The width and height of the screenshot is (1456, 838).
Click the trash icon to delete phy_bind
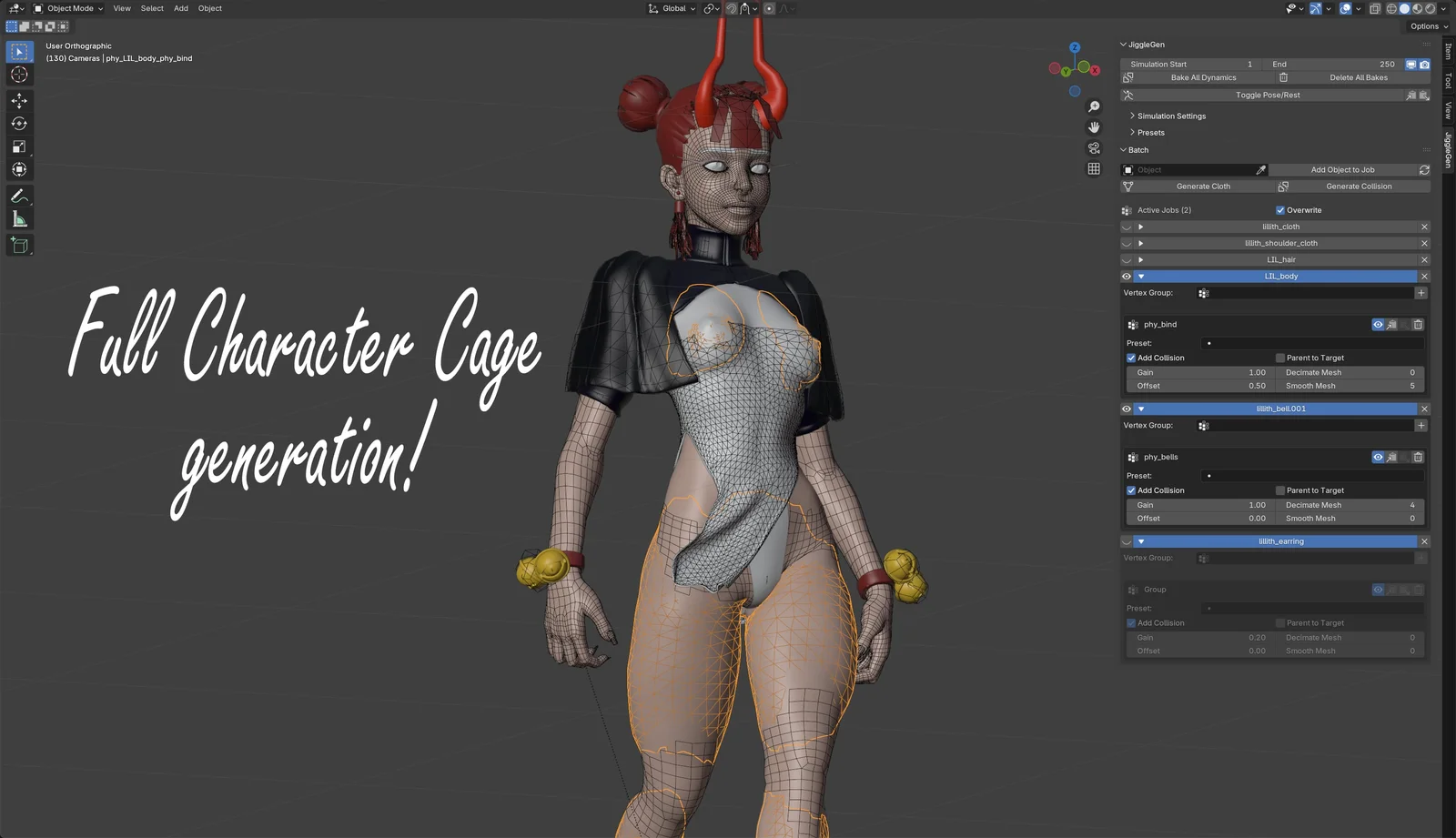pos(1418,324)
